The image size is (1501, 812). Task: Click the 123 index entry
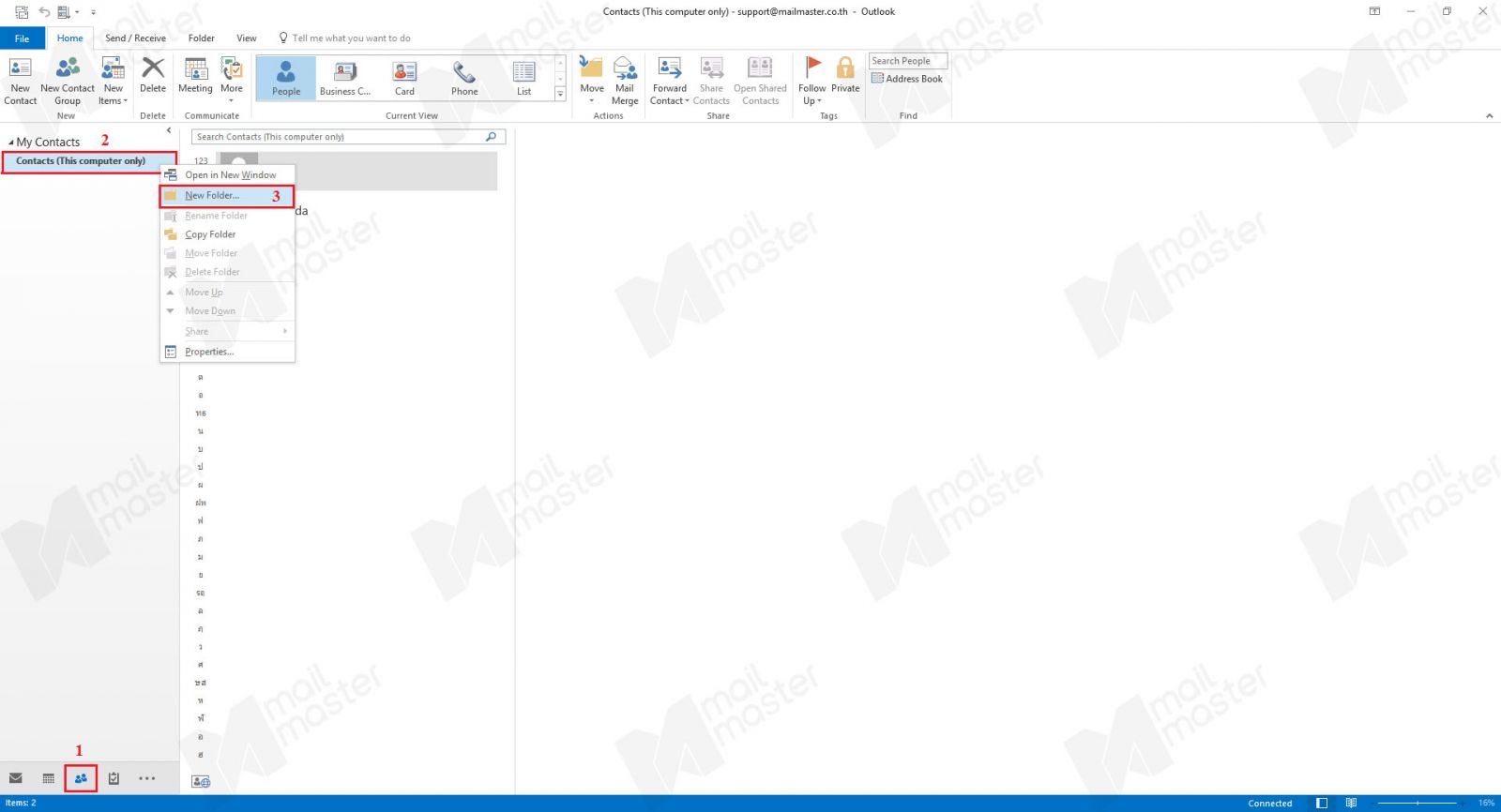(201, 161)
